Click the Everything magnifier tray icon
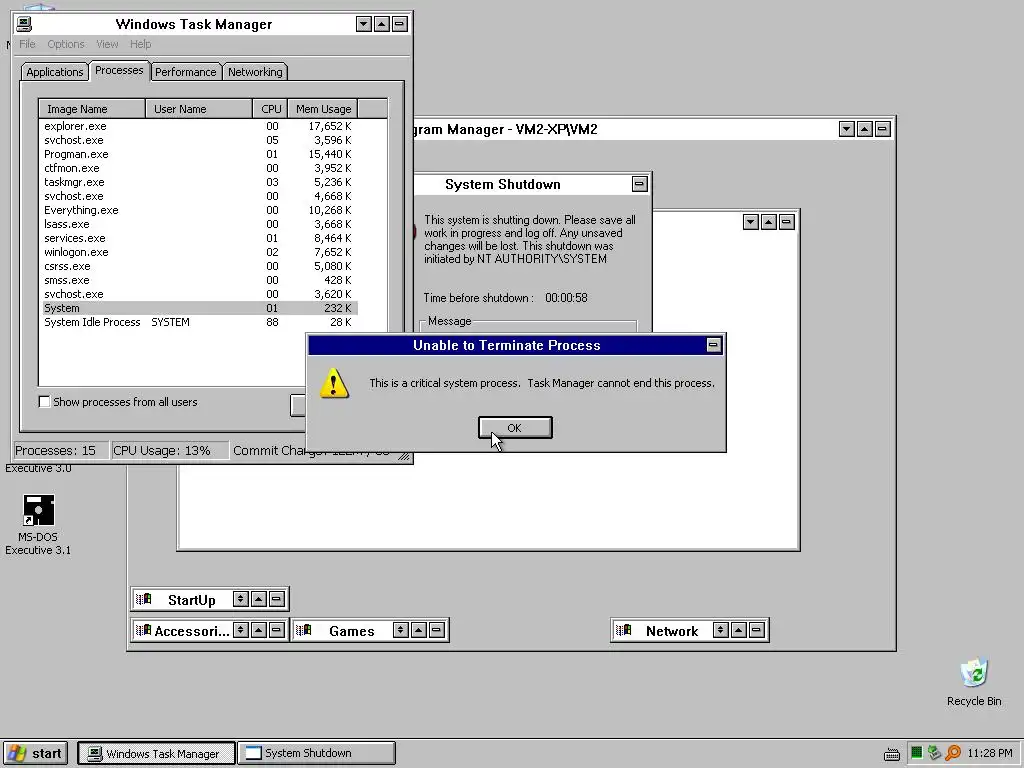 pos(953,753)
